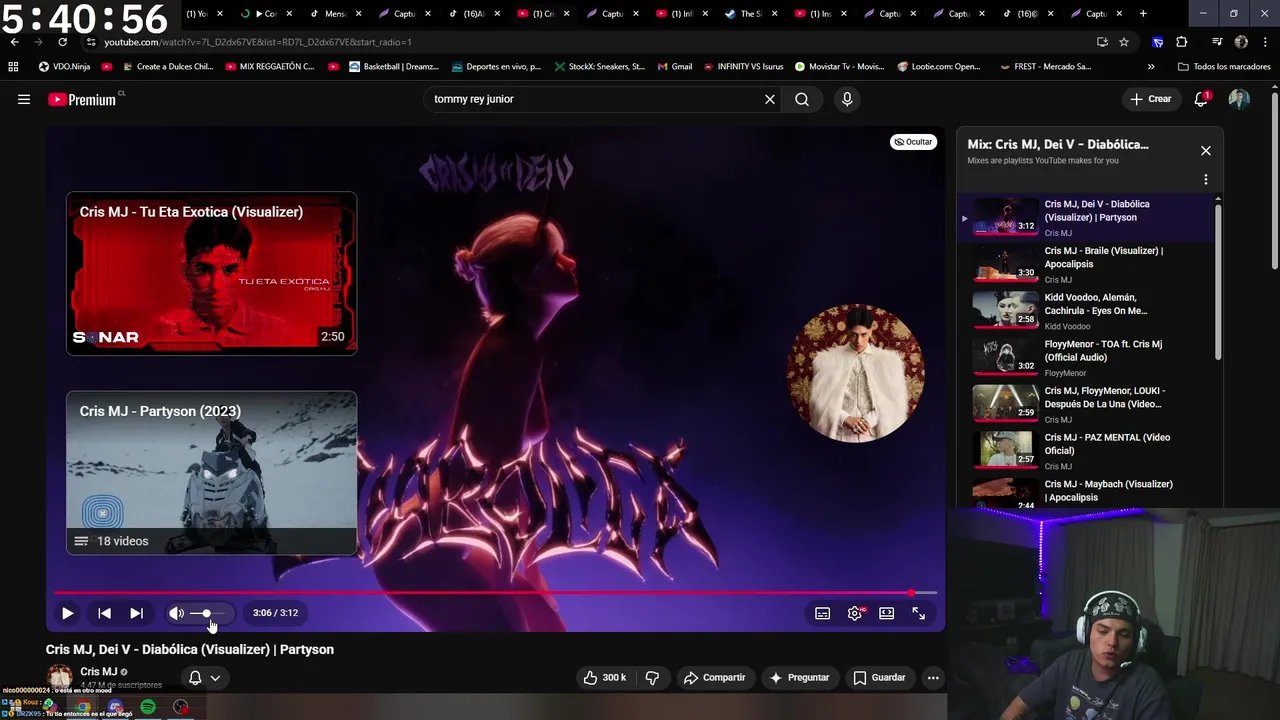Open the Chrome apps grid bookmark
1280x720 pixels.
click(x=13, y=67)
